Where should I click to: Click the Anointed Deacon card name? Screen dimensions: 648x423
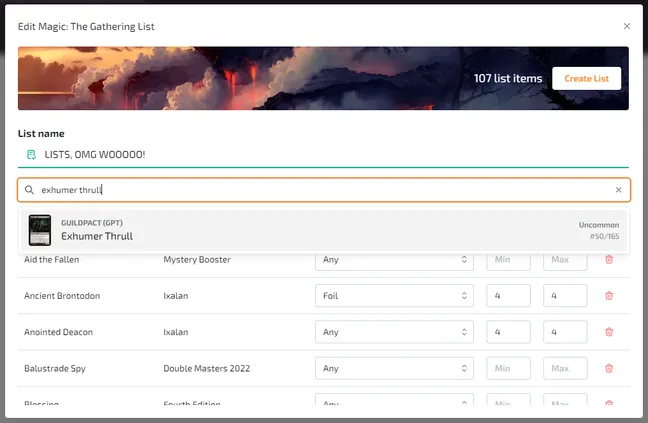(x=58, y=332)
